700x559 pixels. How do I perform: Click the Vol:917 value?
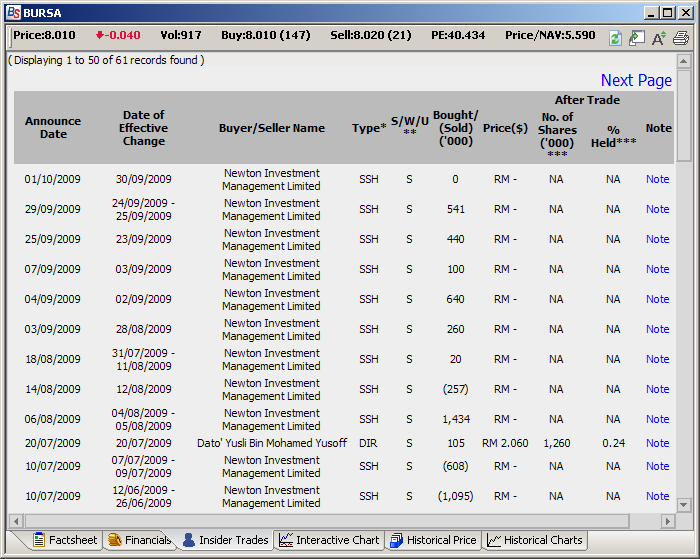point(181,35)
